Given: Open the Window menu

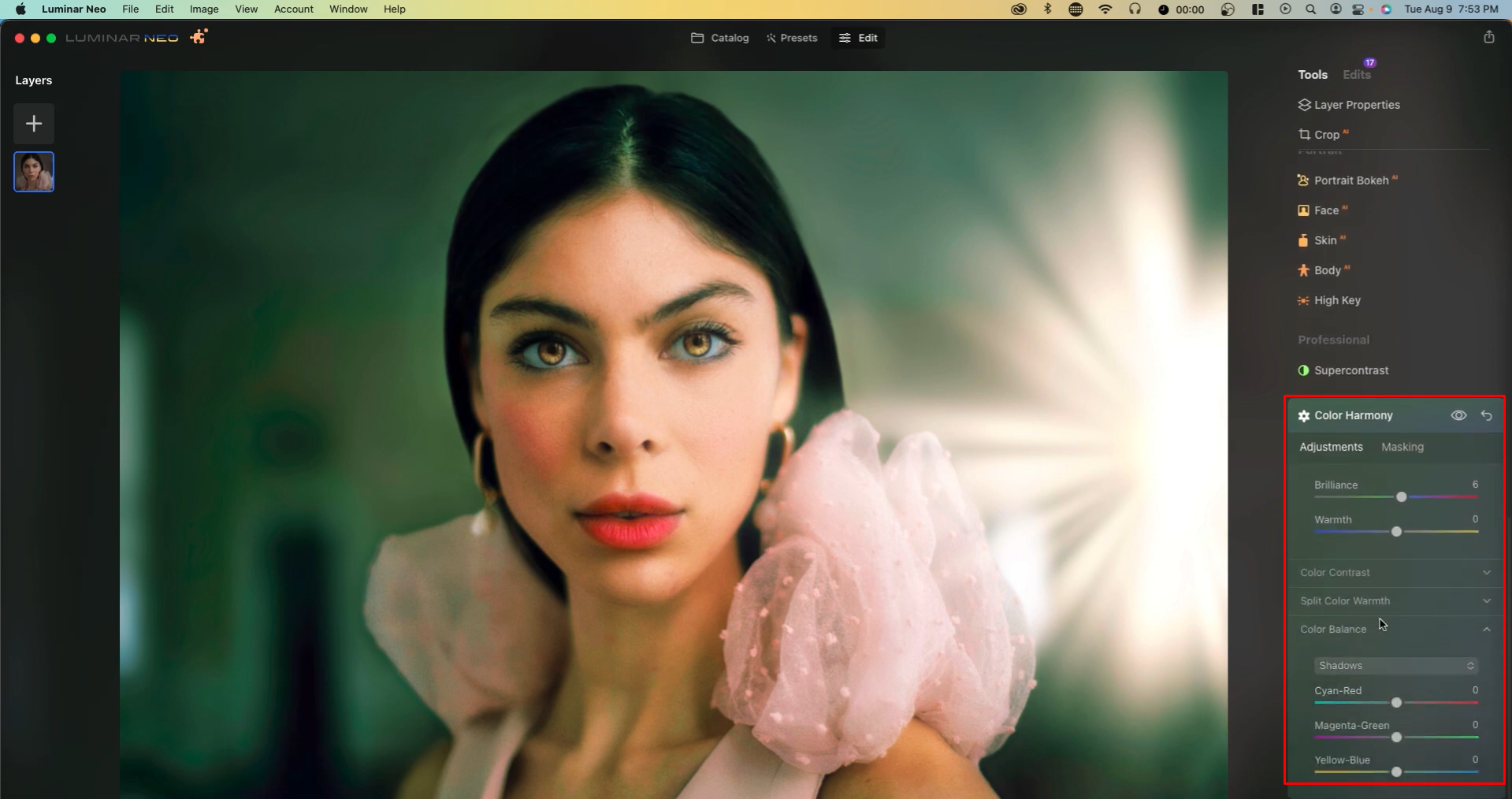Looking at the screenshot, I should [x=348, y=9].
